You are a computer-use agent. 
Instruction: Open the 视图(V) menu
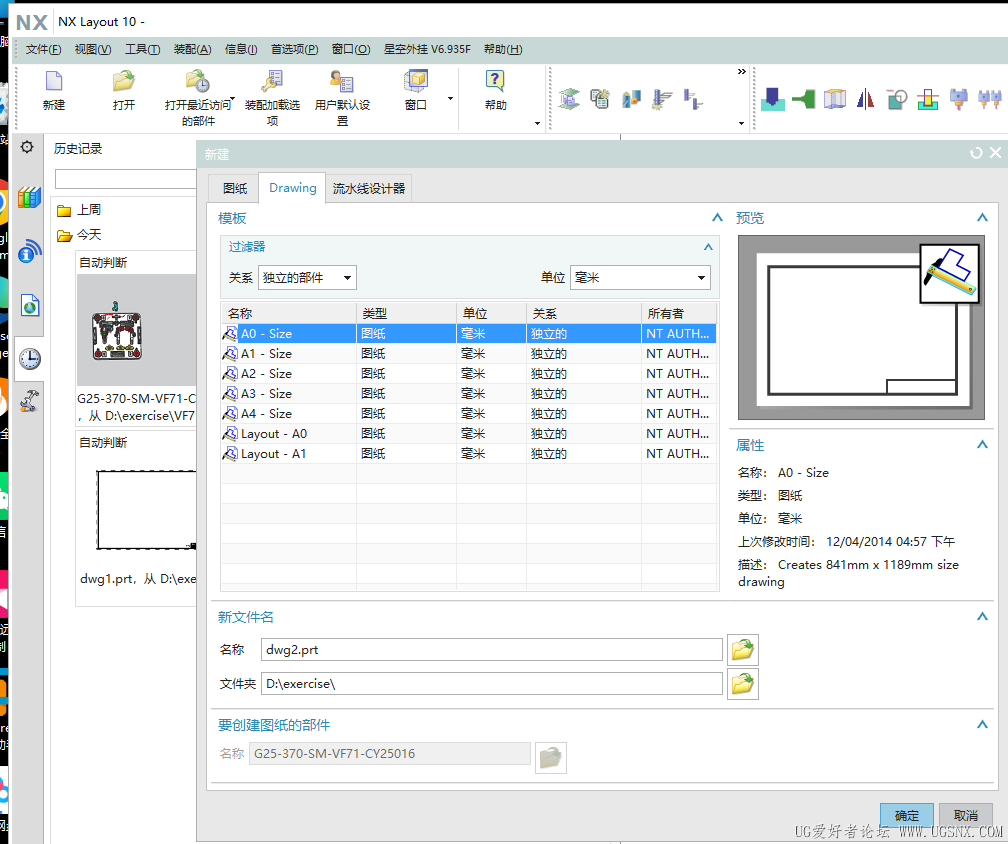coord(93,49)
